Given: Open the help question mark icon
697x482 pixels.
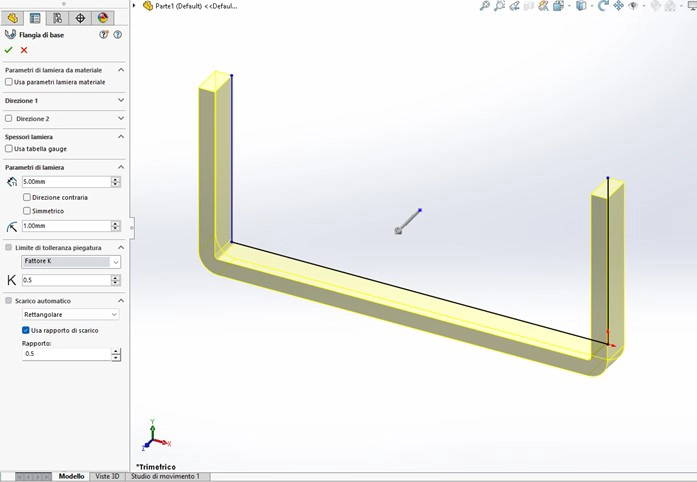Looking at the screenshot, I should [117, 34].
